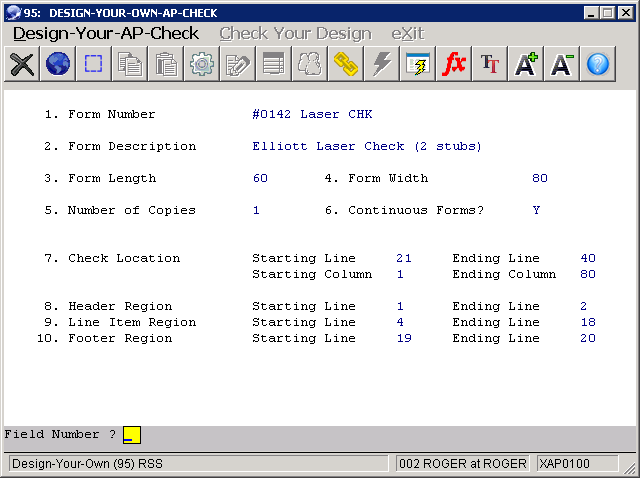Click Footer Region Ending Line value 20
This screenshot has width=640, height=478.
[x=588, y=338]
